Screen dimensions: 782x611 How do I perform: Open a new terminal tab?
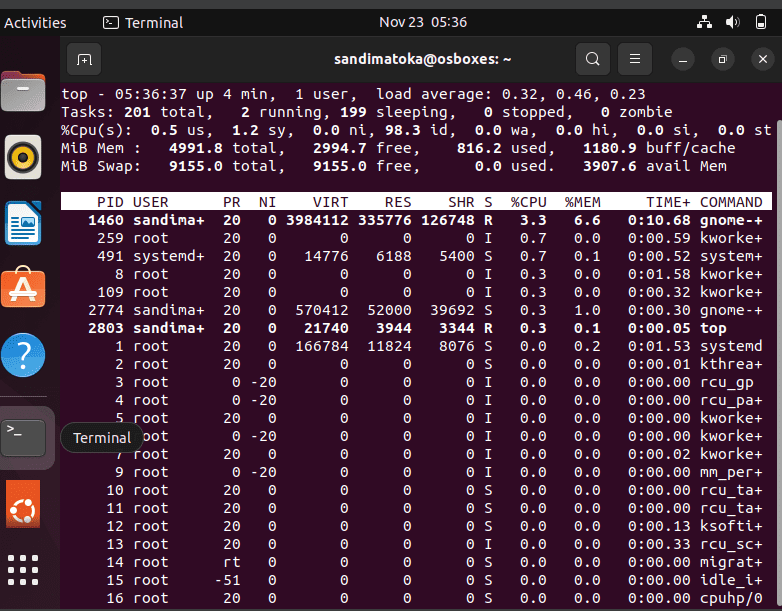click(84, 59)
